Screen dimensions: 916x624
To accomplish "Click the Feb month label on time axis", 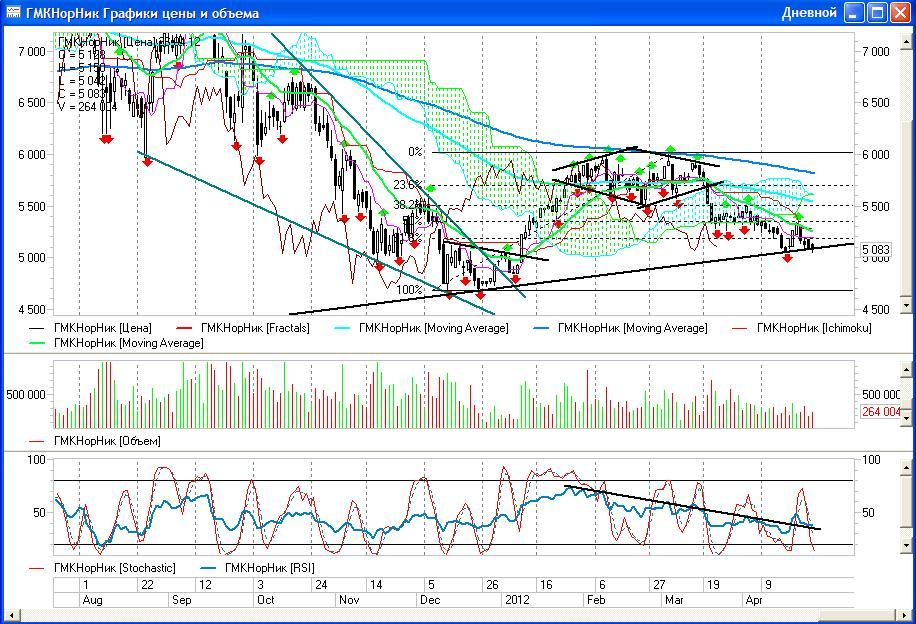I will pyautogui.click(x=596, y=599).
